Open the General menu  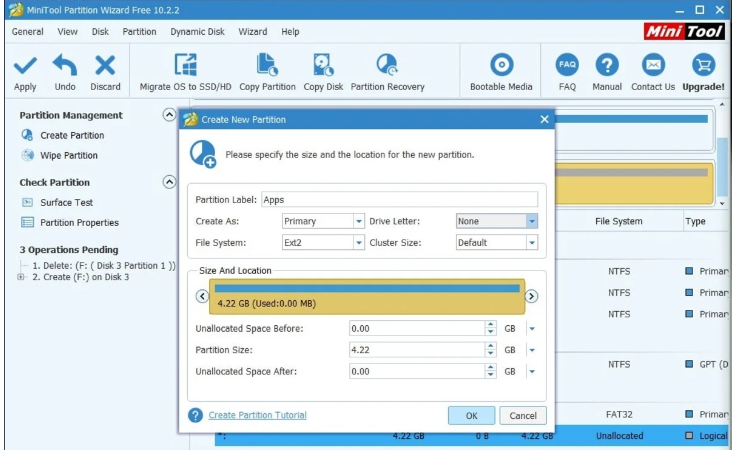pyautogui.click(x=27, y=32)
